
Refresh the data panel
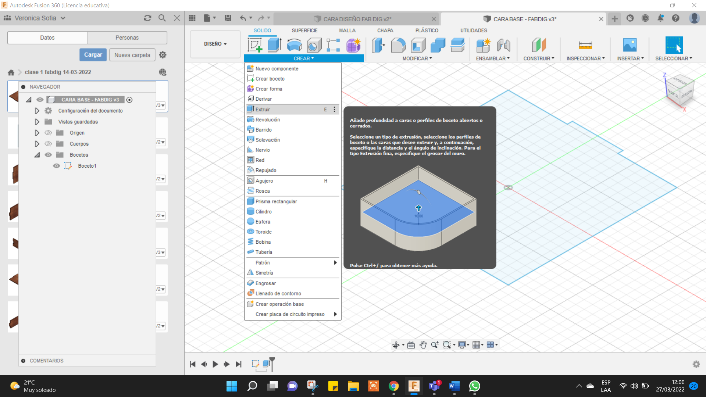tap(147, 18)
